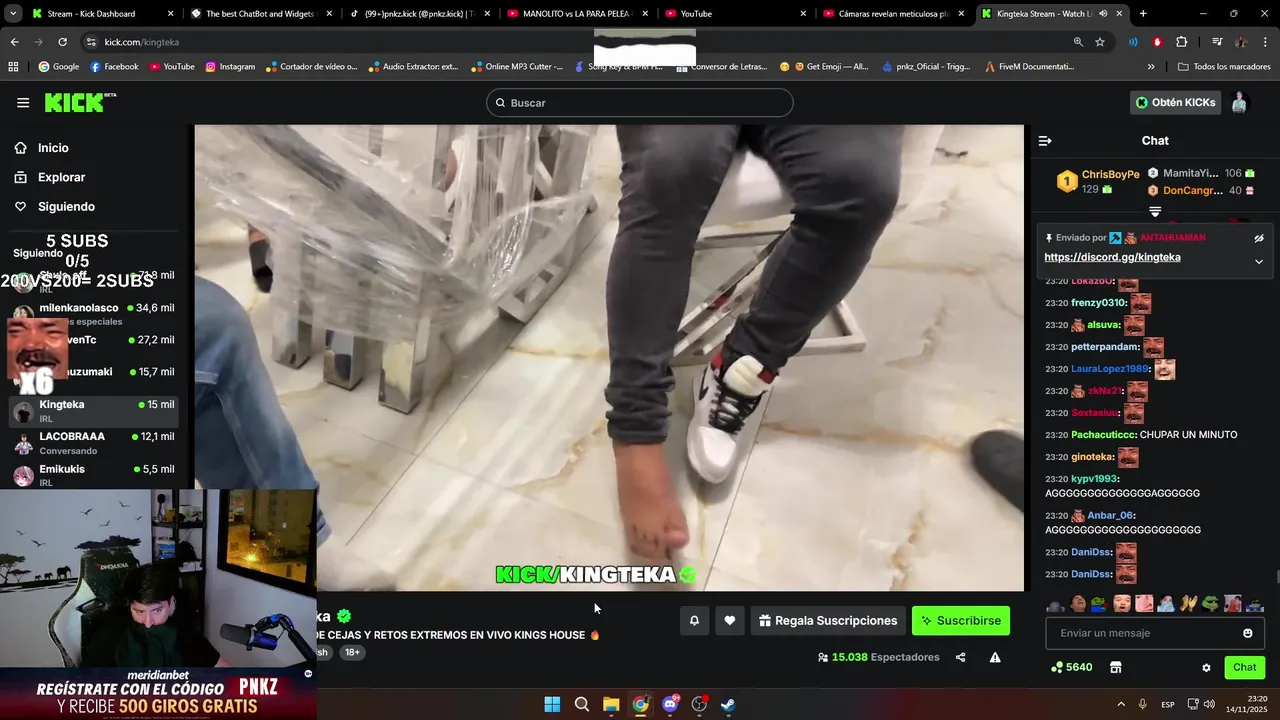Open Steam from taskbar

click(x=728, y=704)
